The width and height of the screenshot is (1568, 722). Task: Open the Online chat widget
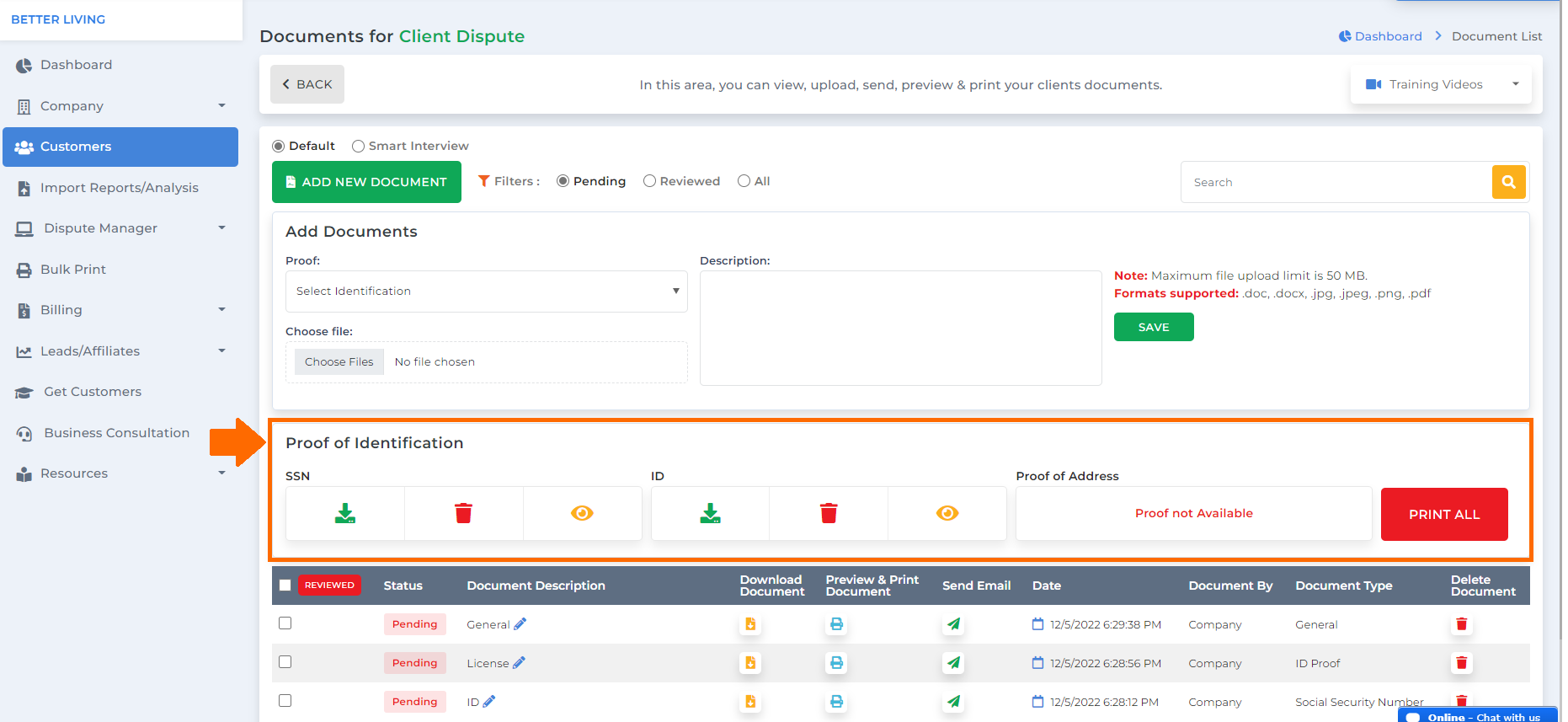pos(1478,716)
